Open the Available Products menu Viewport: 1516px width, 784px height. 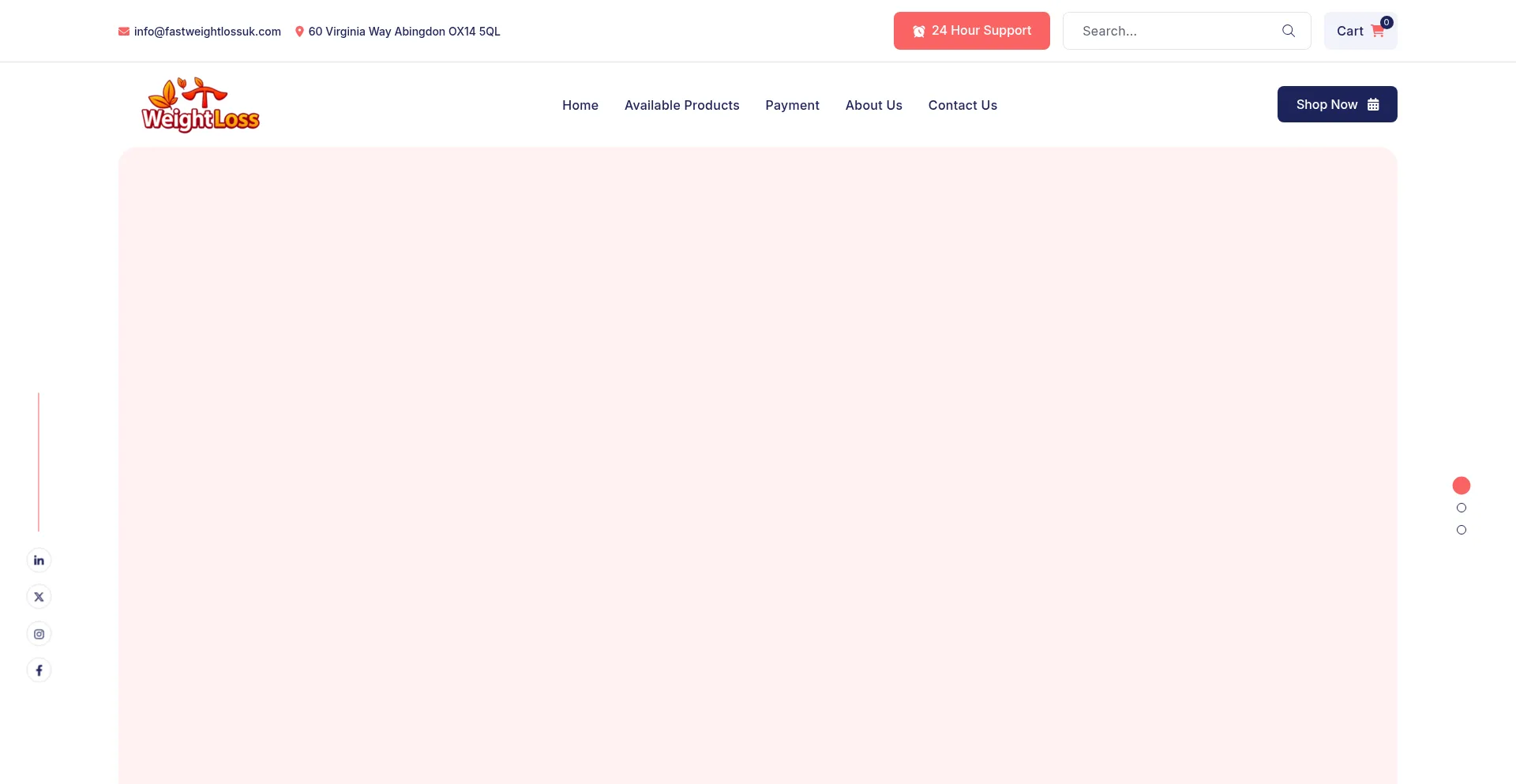(x=681, y=105)
